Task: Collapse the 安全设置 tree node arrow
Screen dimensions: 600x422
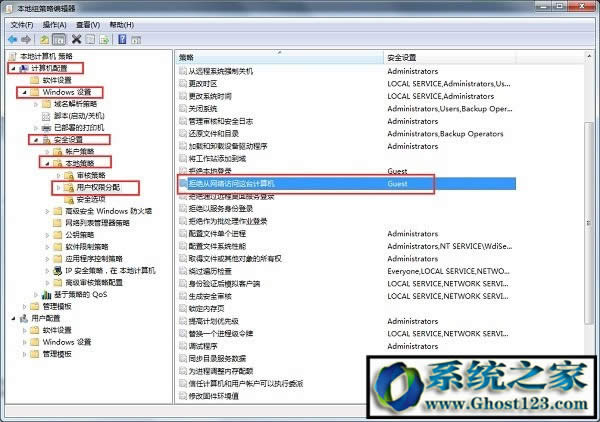Action: [36, 140]
